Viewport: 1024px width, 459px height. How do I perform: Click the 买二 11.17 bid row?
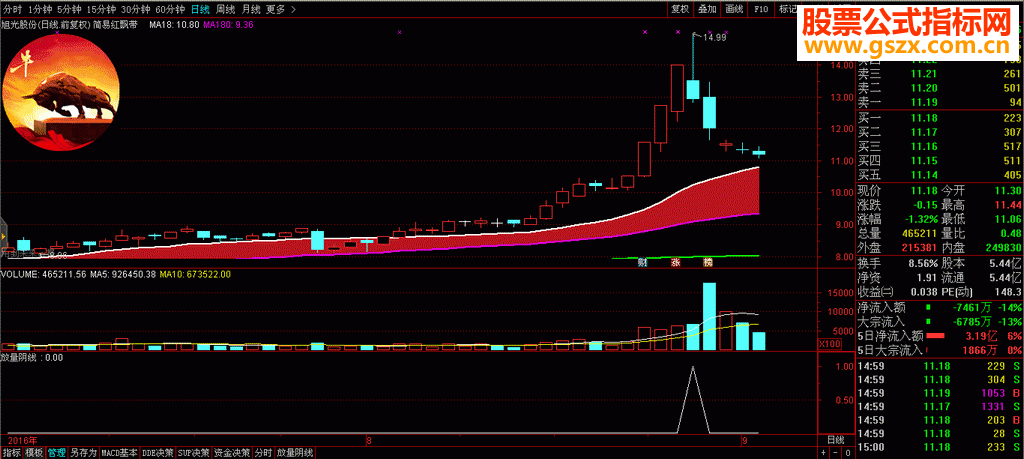click(x=938, y=131)
